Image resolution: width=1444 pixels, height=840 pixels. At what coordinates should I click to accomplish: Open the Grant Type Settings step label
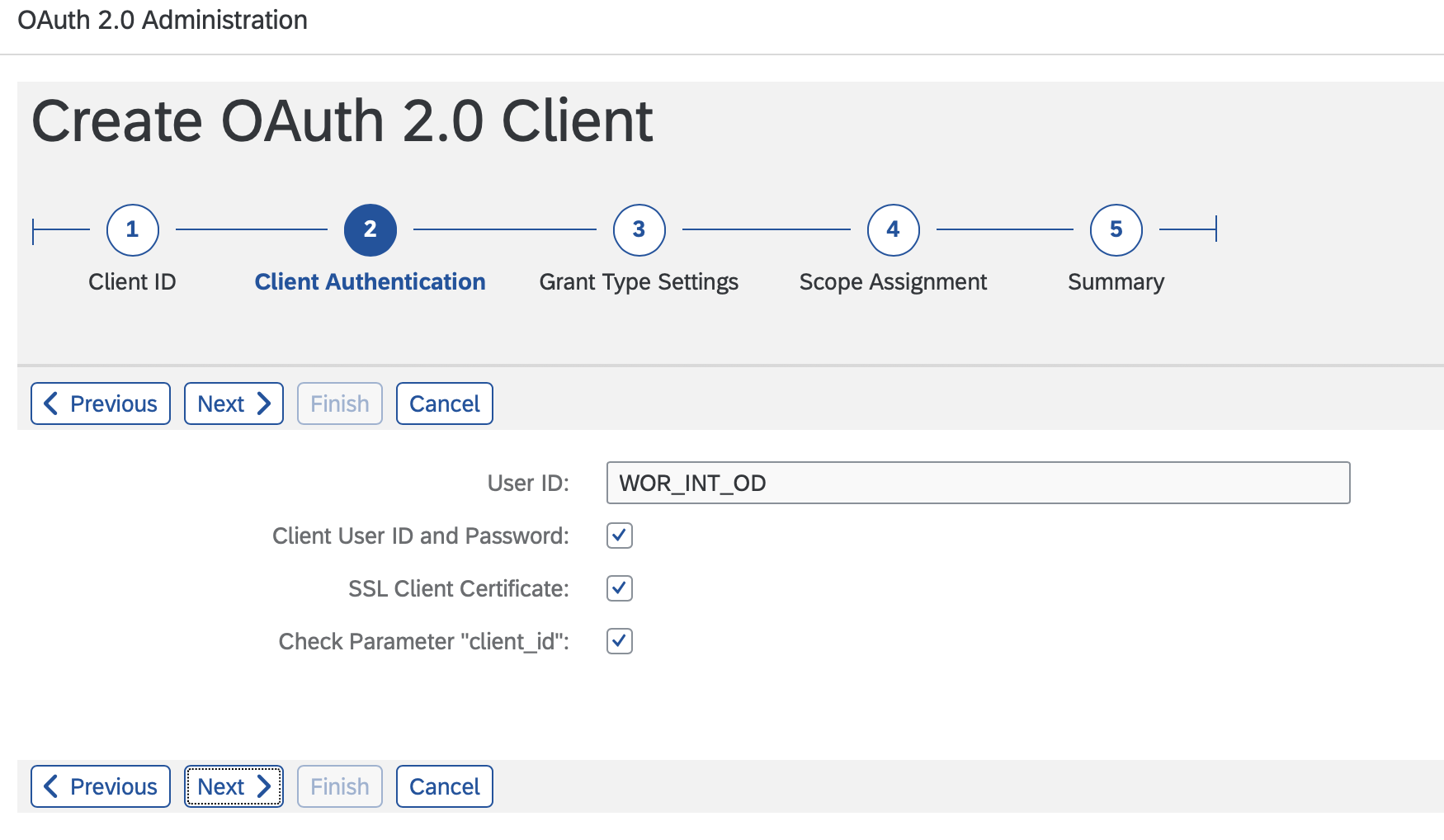tap(639, 281)
